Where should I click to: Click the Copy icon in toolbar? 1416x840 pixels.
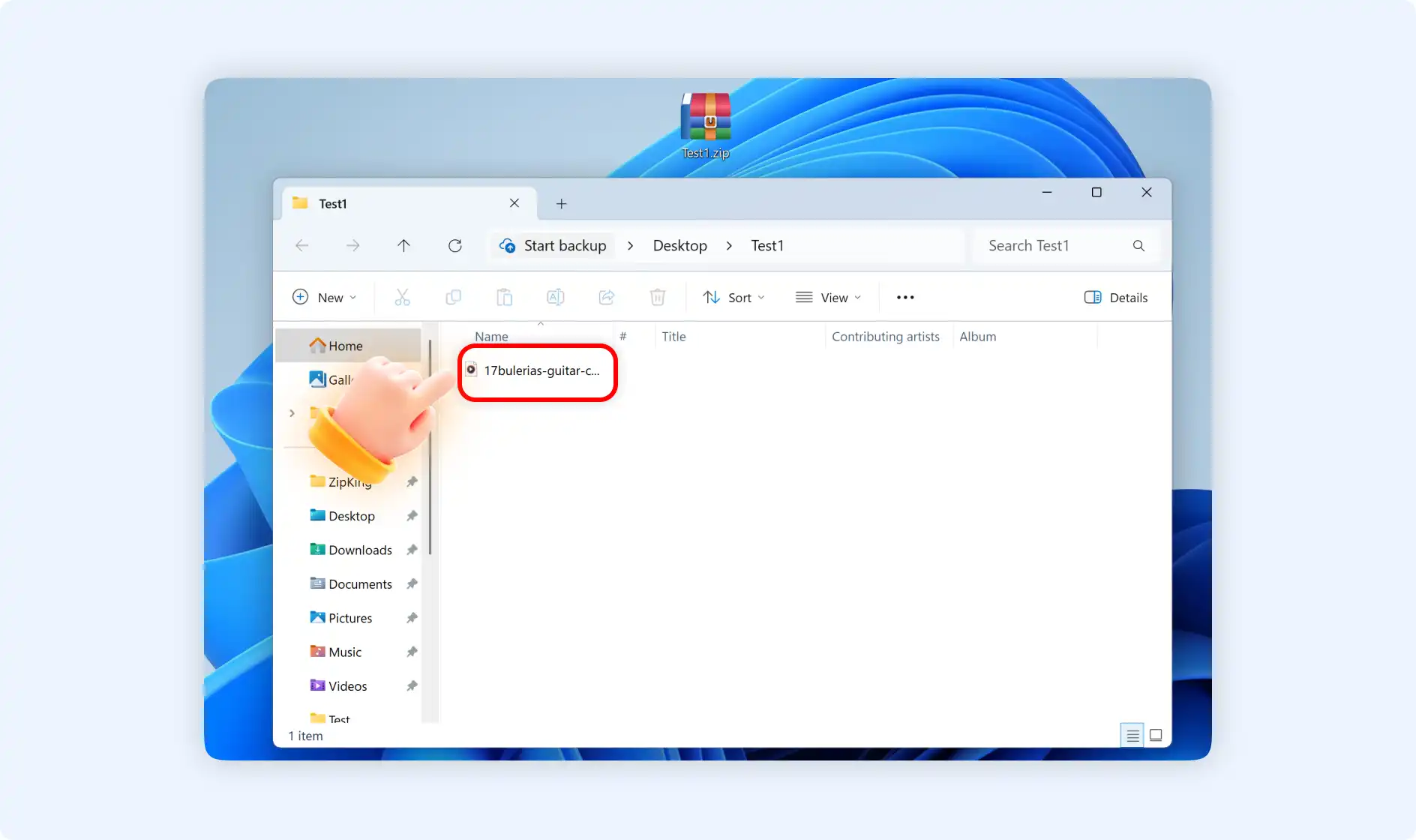453,297
